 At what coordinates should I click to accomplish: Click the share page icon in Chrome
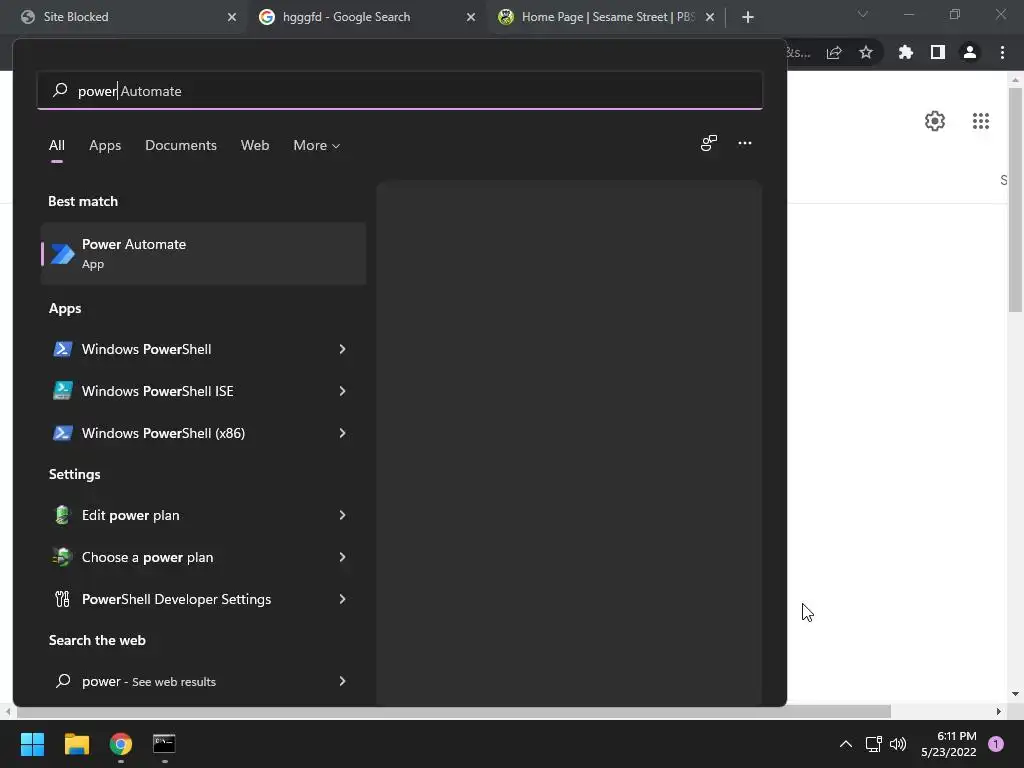[x=834, y=52]
